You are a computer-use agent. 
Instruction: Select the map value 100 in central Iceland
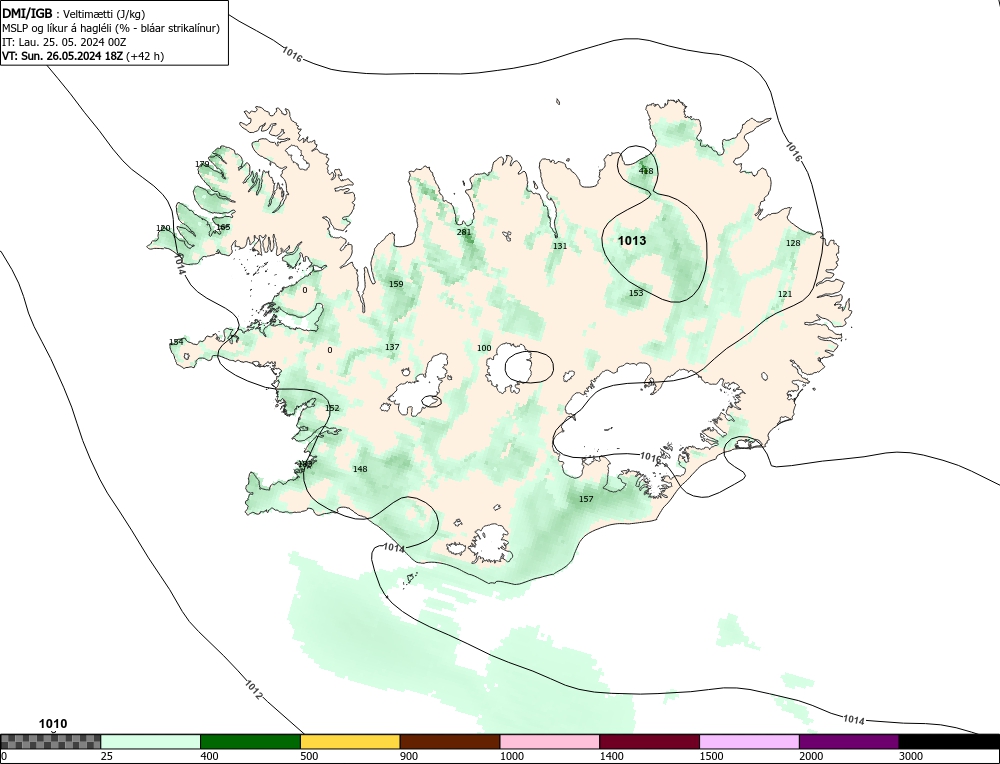(484, 348)
